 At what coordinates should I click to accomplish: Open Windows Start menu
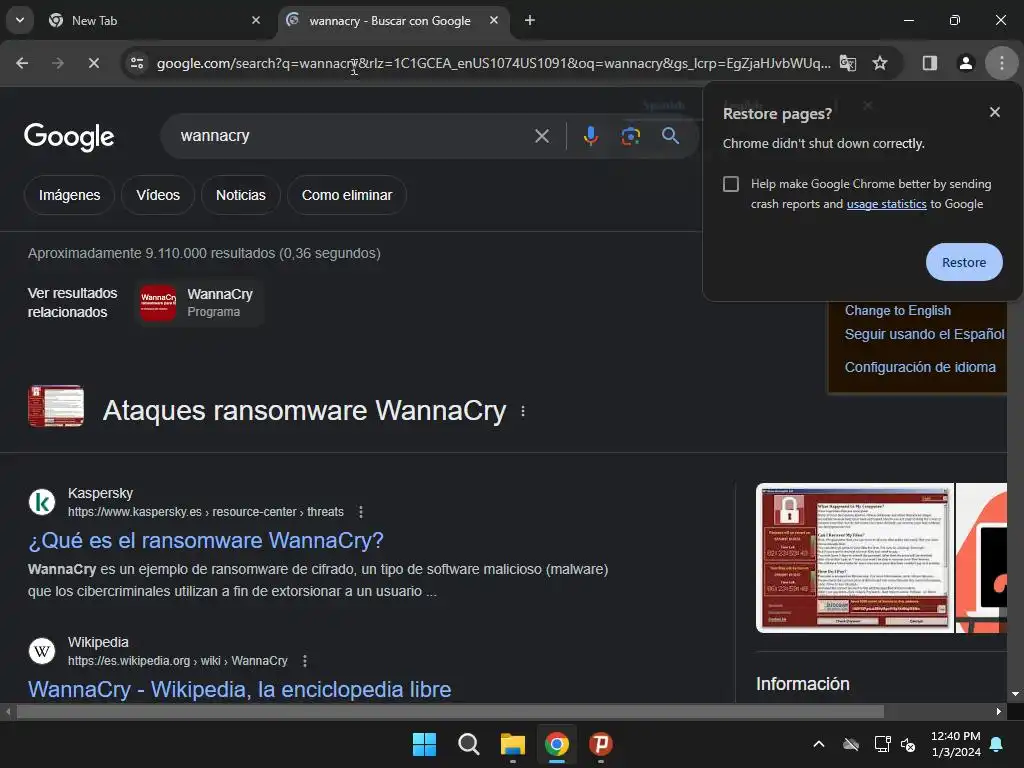(424, 744)
